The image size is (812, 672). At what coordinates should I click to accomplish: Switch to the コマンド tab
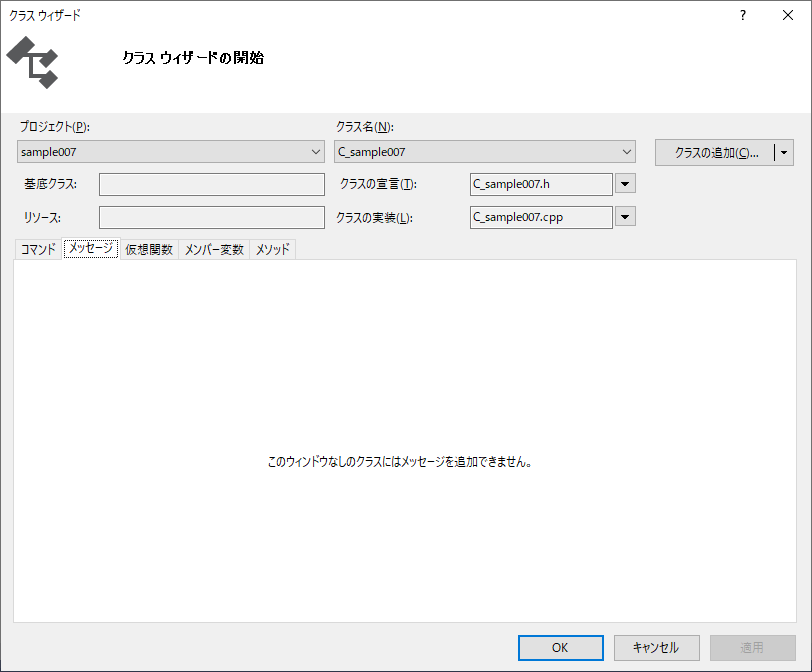point(38,250)
